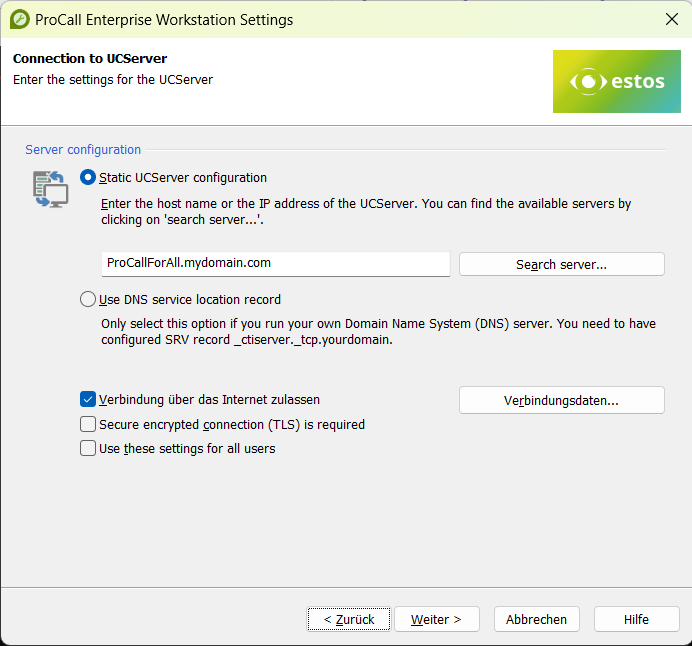
Task: Proceed using the Weiter button
Action: [x=436, y=619]
